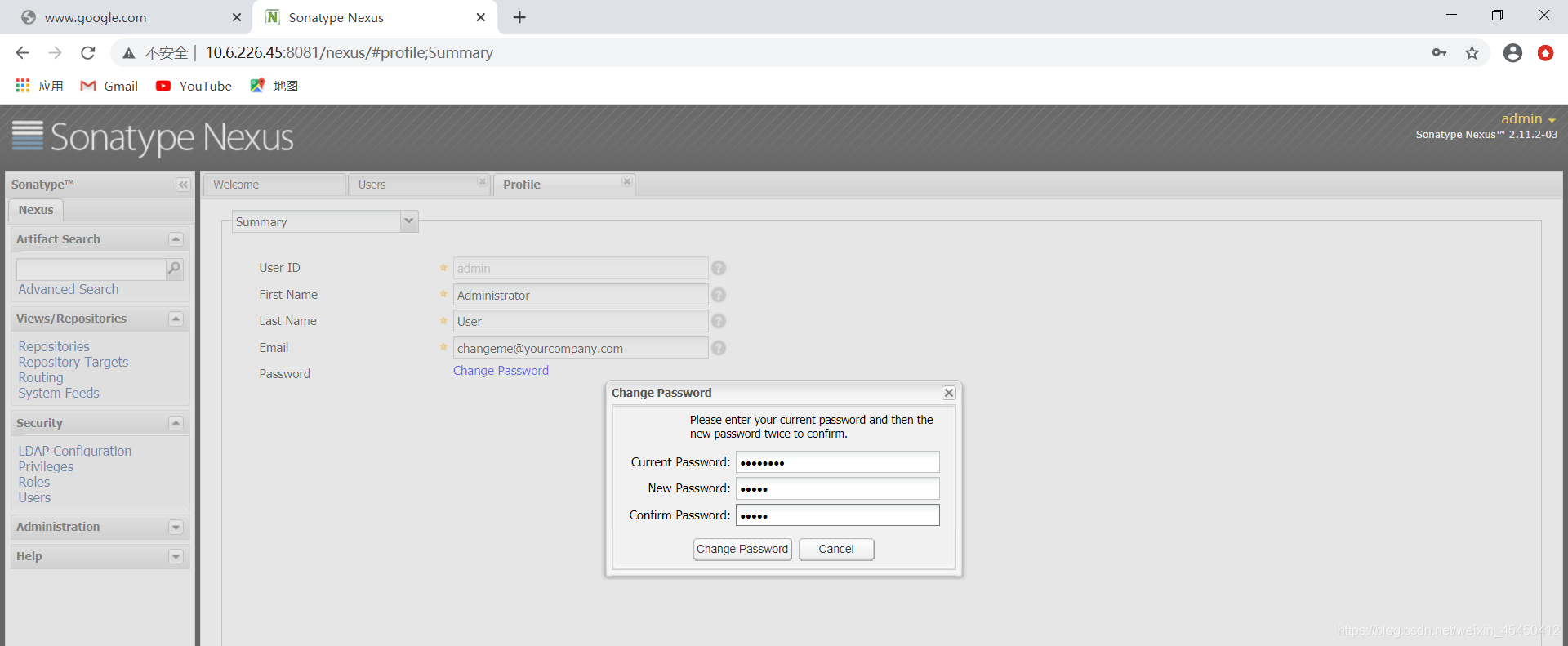1568x646 pixels.
Task: Click the not secure warning icon
Action: point(129,53)
